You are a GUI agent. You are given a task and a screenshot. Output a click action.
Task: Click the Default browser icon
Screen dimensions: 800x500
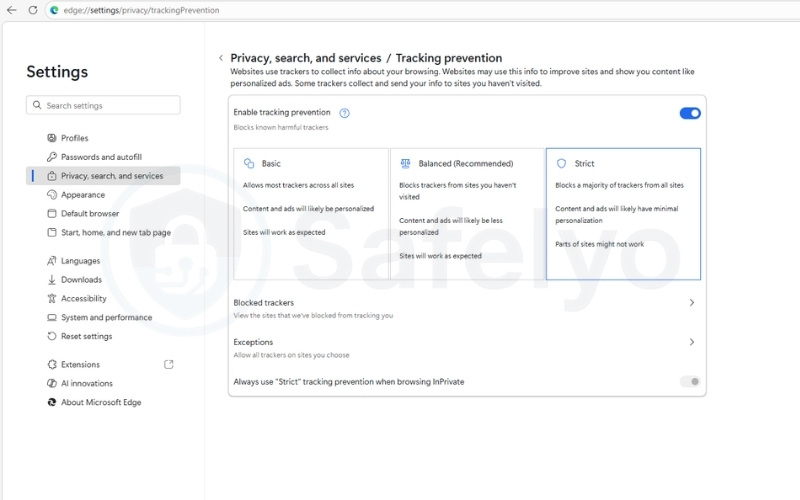coord(52,213)
